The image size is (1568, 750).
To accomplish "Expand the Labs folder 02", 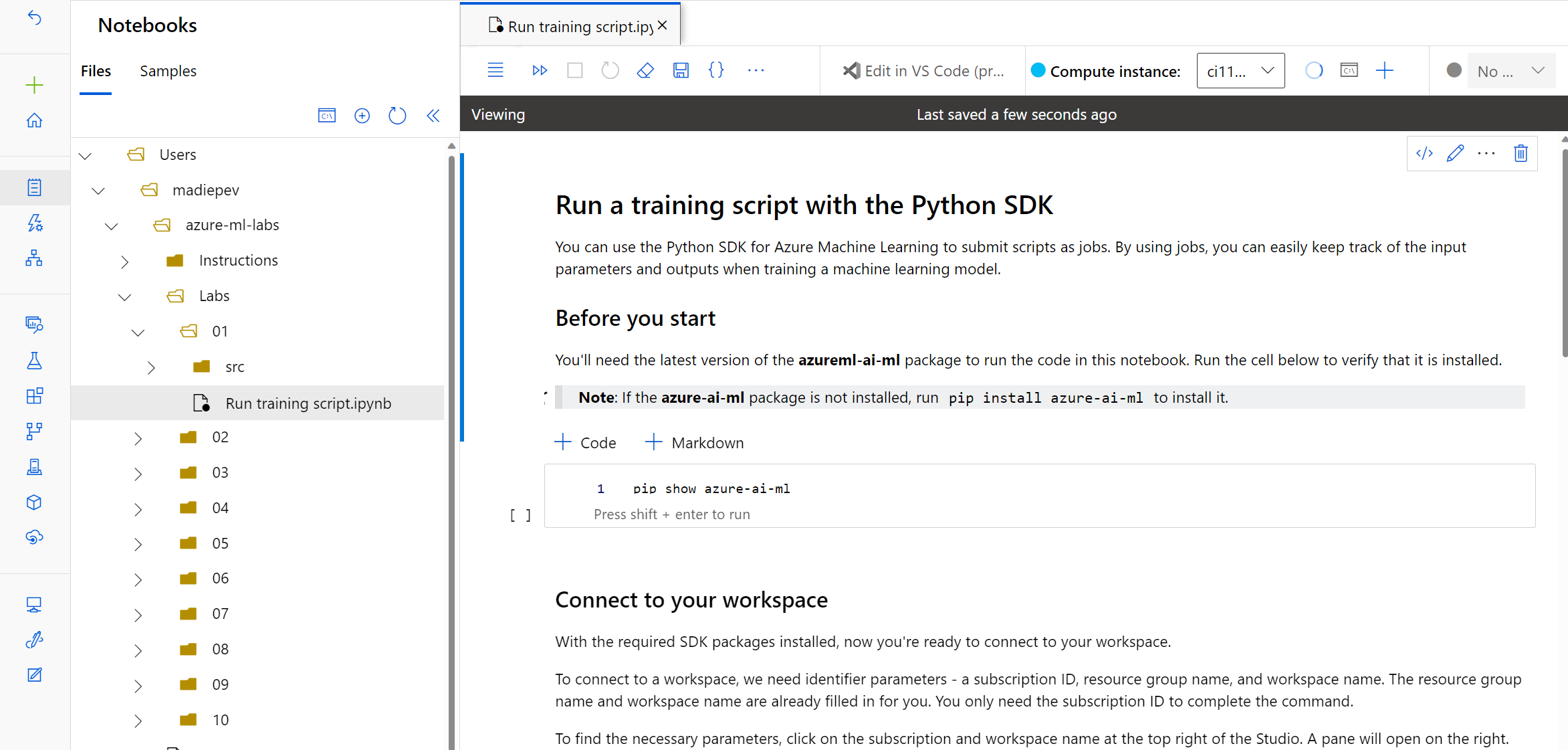I will pos(138,437).
